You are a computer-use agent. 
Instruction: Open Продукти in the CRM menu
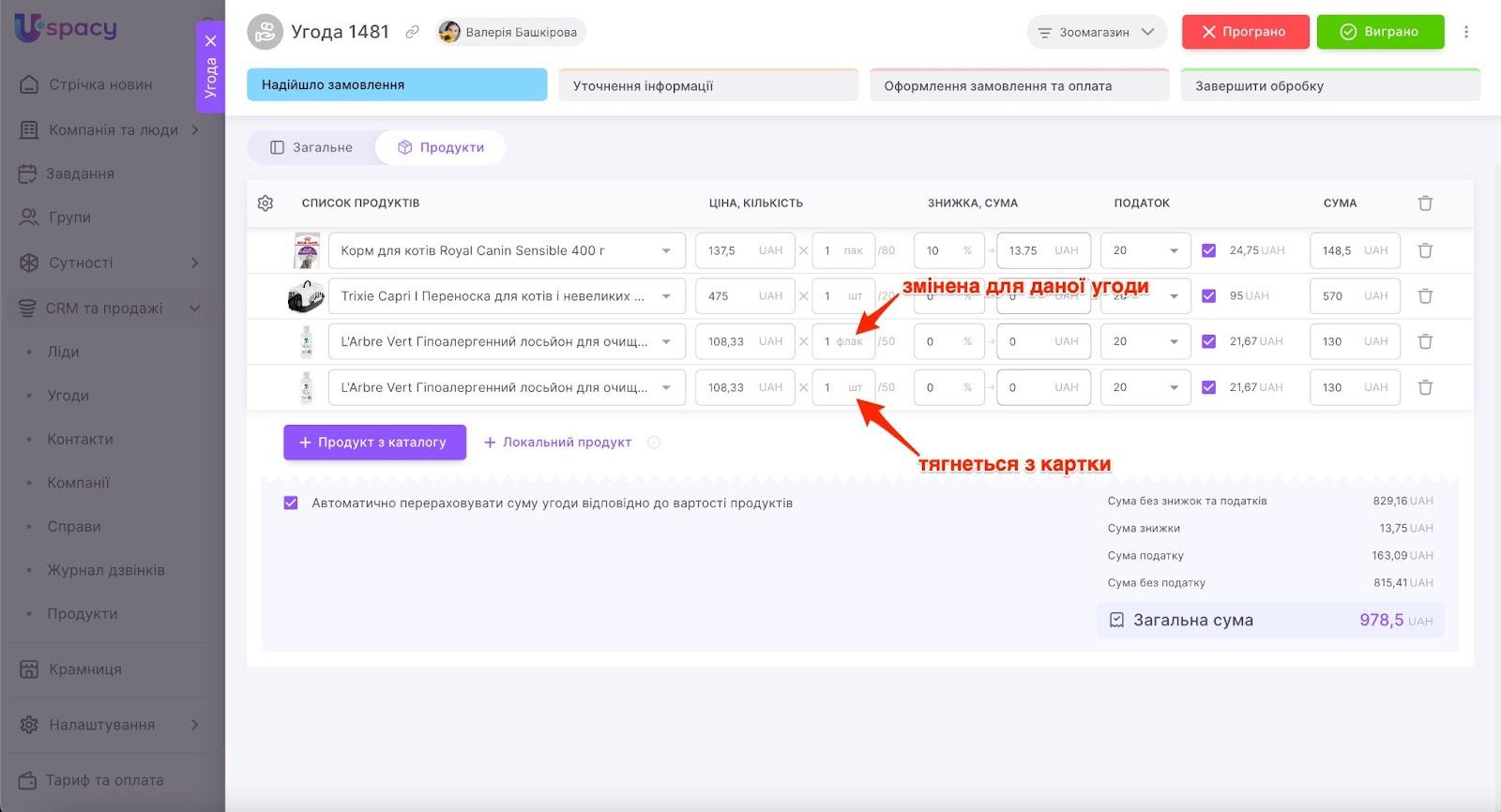[x=83, y=614]
